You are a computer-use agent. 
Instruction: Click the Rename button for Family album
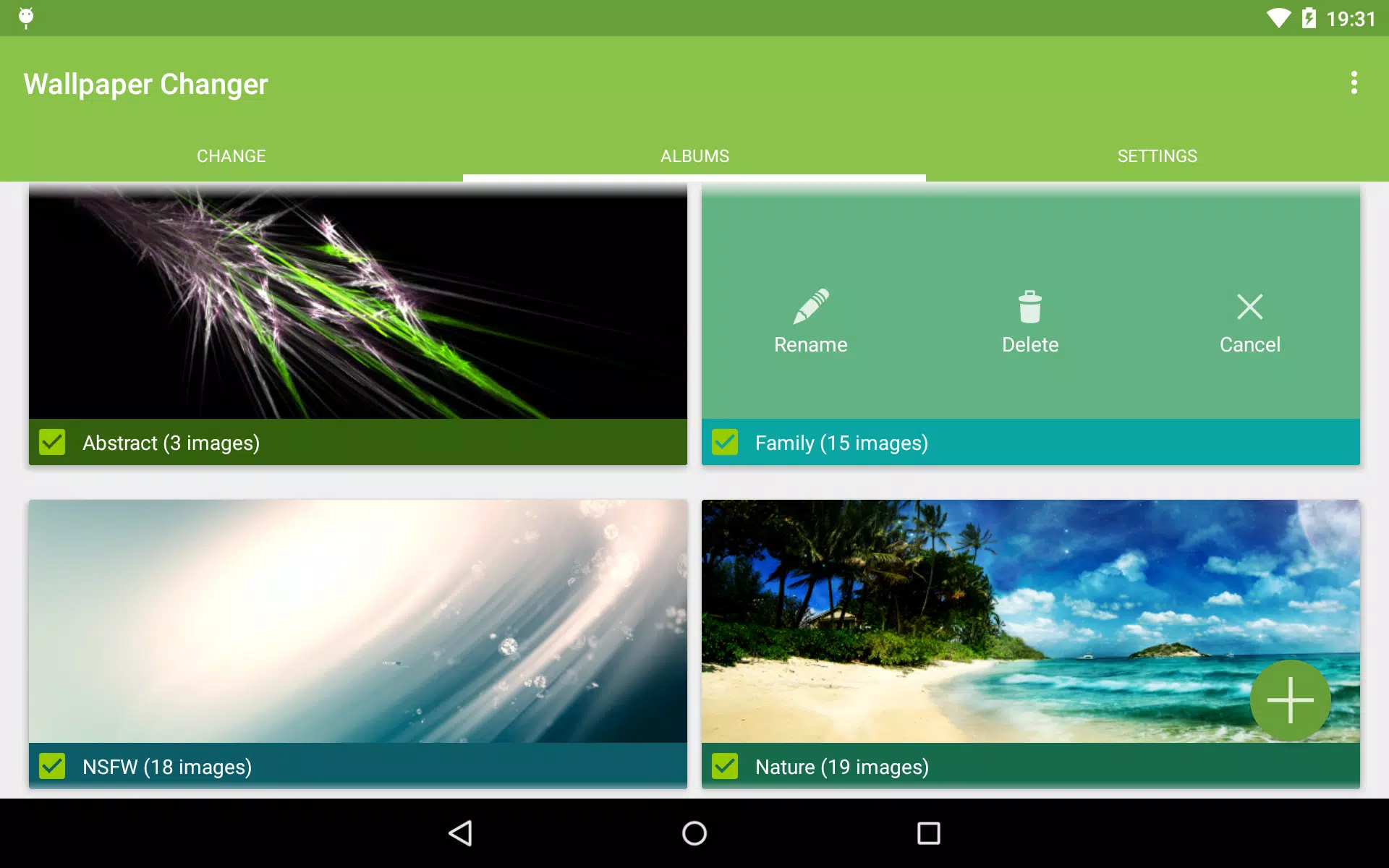click(x=811, y=318)
